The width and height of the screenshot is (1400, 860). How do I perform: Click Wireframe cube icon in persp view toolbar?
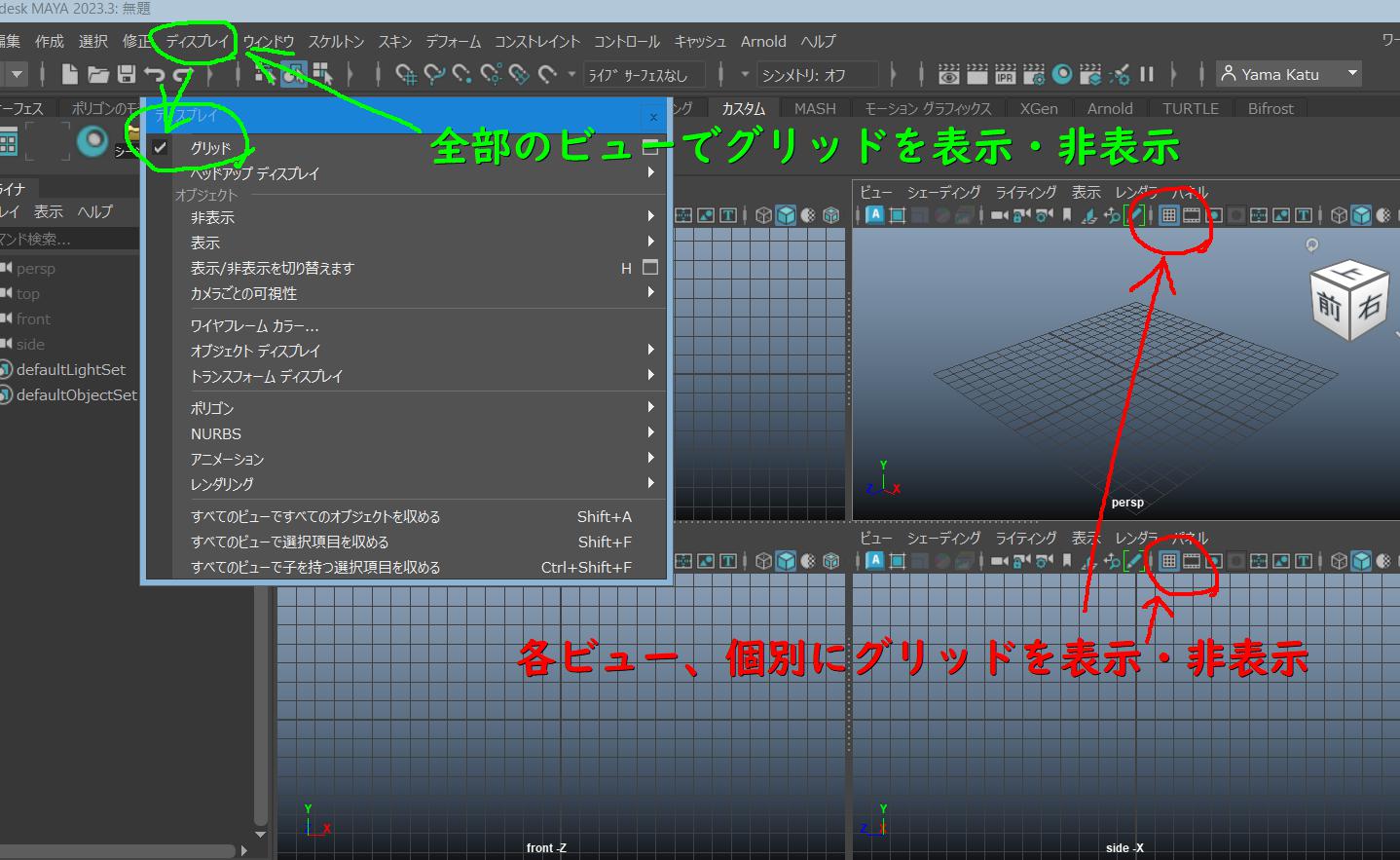point(1340,215)
